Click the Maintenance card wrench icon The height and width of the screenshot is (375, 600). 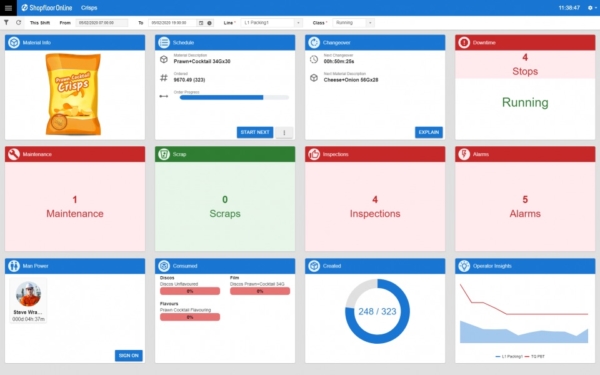click(x=14, y=154)
